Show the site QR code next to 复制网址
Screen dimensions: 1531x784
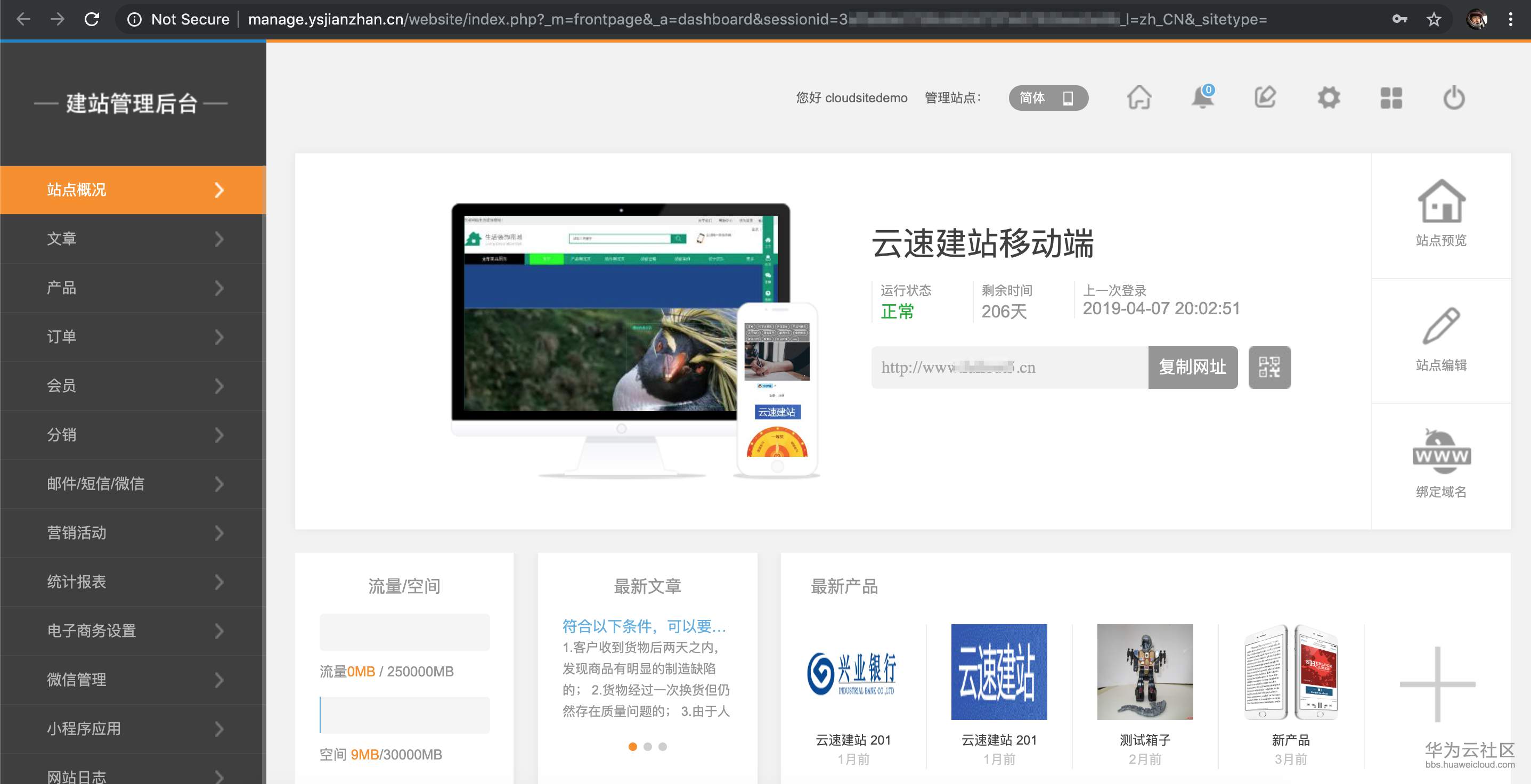[x=1269, y=367]
